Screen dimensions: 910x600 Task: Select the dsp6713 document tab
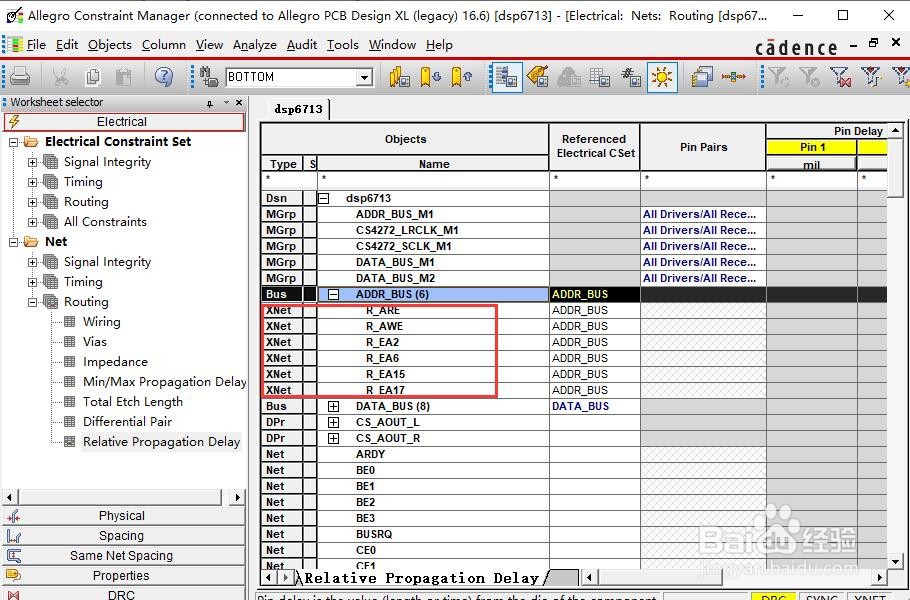[x=298, y=109]
